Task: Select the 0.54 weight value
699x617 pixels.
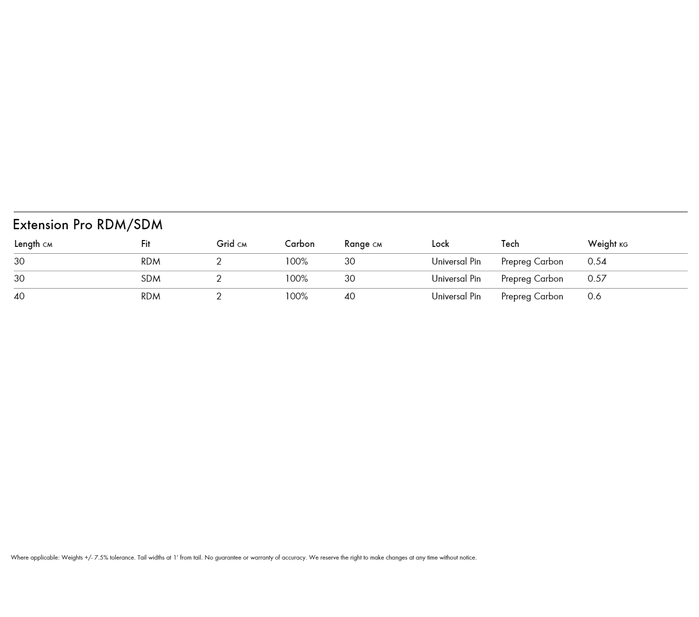Action: 597,262
